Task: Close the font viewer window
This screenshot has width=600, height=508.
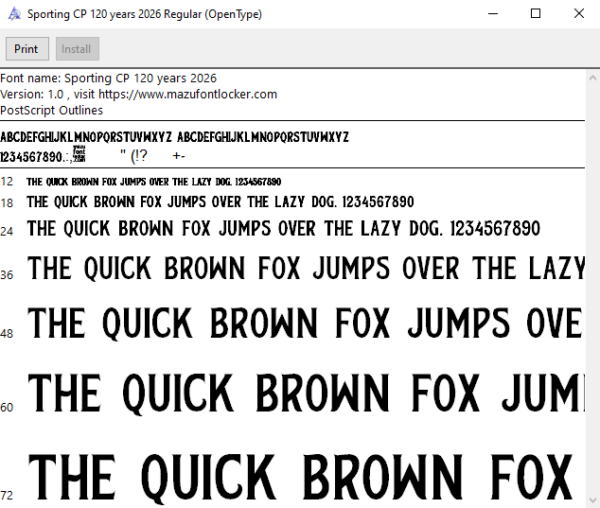Action: click(x=579, y=14)
